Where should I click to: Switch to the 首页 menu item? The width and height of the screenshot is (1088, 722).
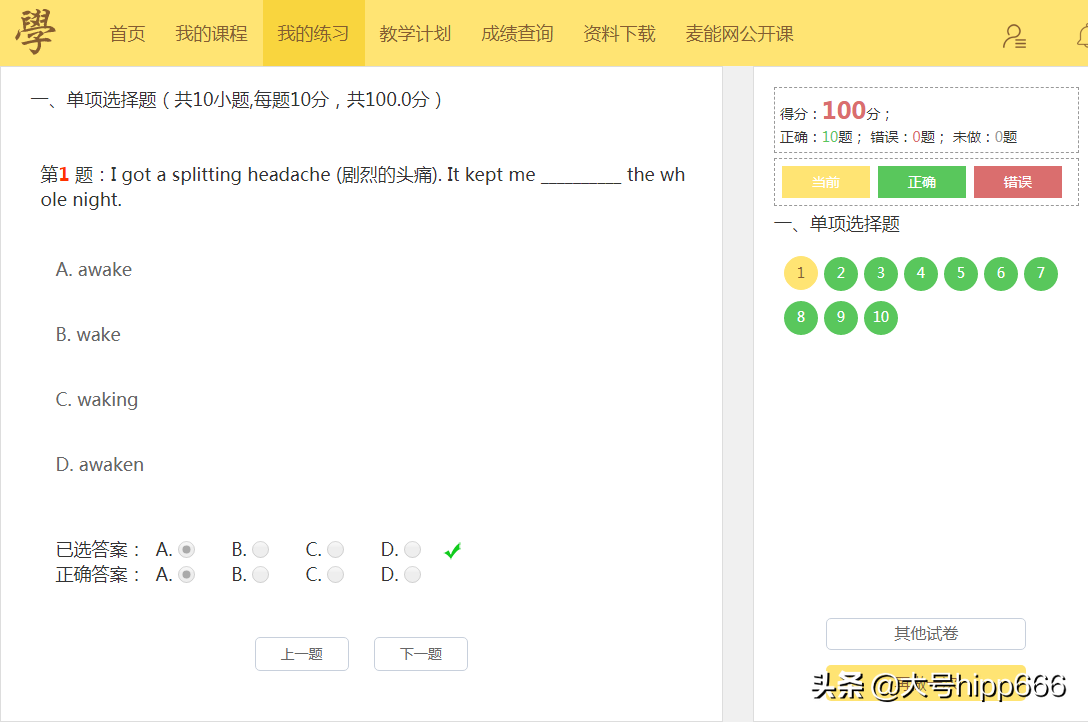(x=127, y=33)
